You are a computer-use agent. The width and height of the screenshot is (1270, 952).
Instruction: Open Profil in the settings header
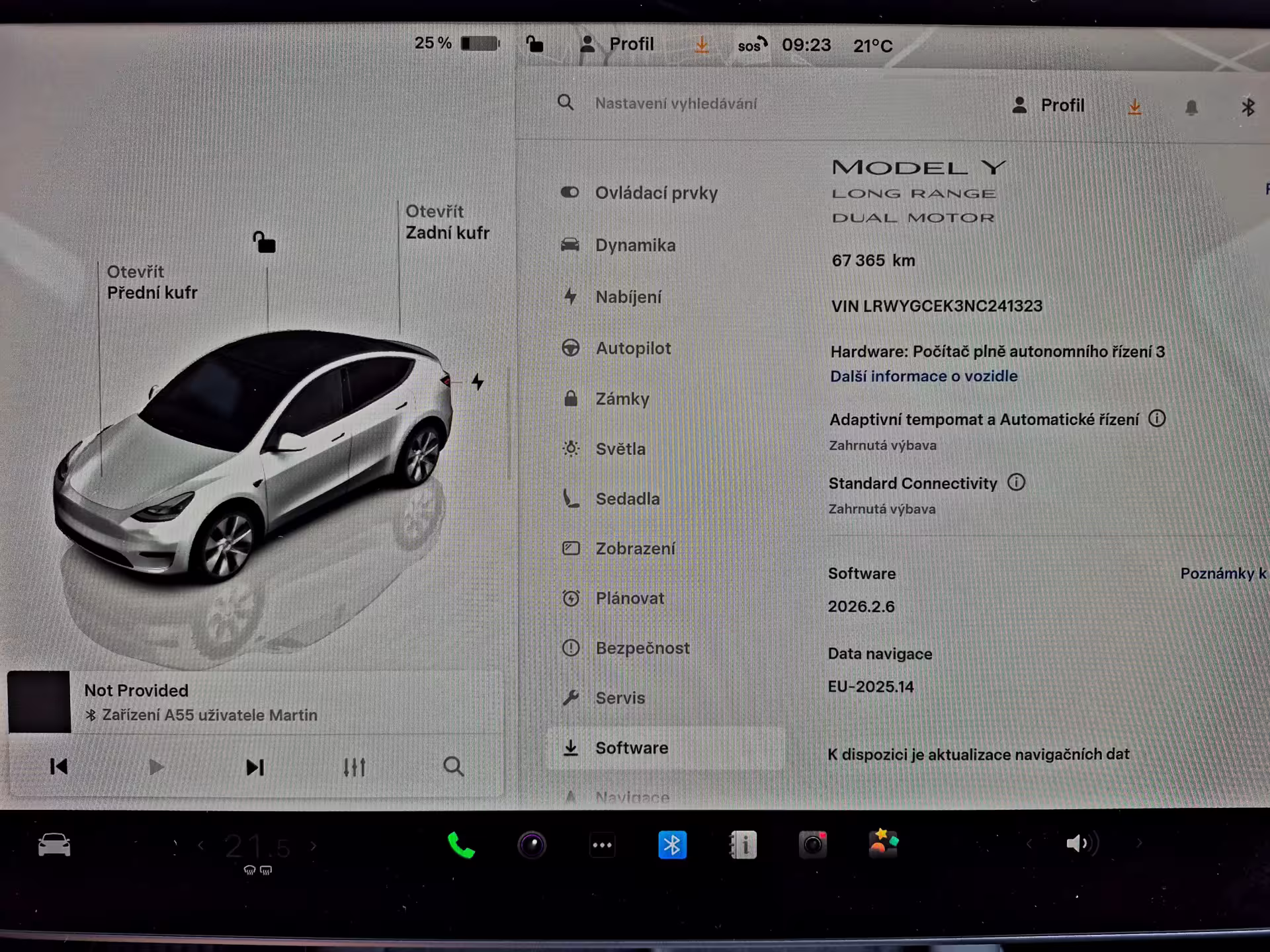click(1048, 105)
